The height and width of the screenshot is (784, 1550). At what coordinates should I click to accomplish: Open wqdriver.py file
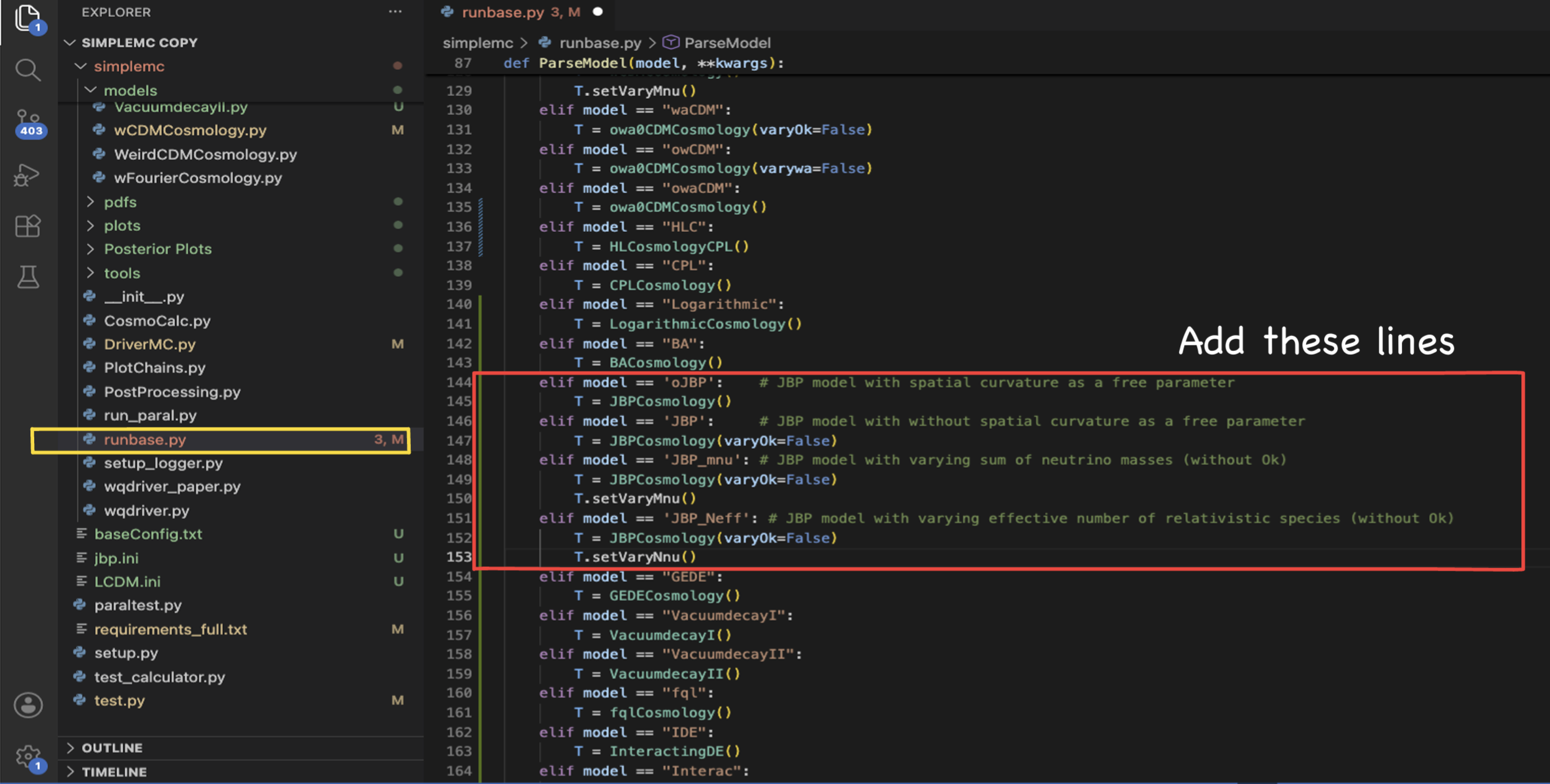146,511
